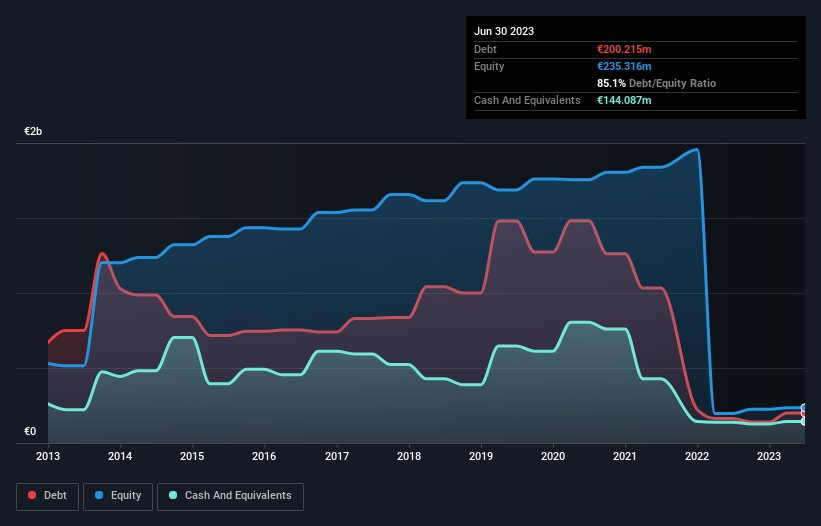Toggle the Cash And Equivalents legend button
Screen dimensions: 821x526
[x=230, y=496]
